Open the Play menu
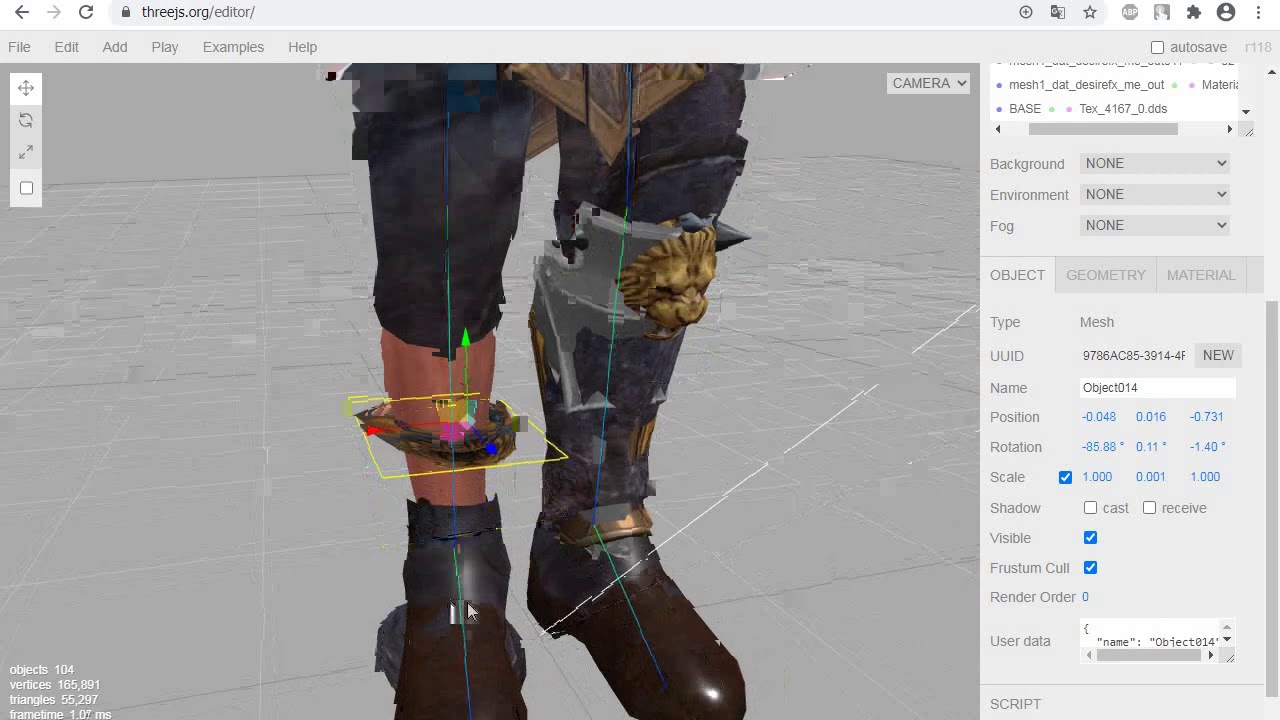 point(165,47)
